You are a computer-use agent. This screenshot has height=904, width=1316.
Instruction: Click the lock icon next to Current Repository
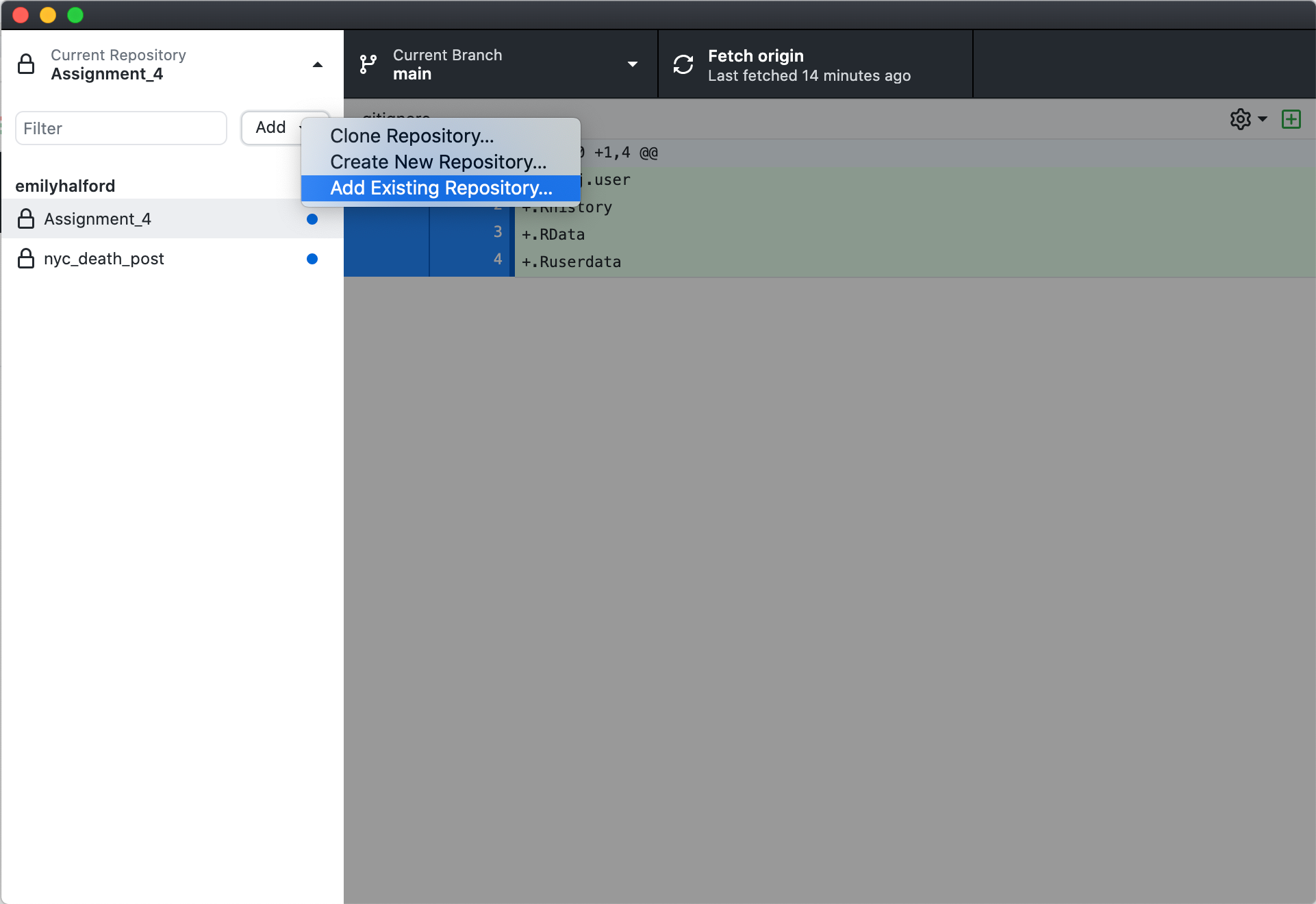click(26, 64)
